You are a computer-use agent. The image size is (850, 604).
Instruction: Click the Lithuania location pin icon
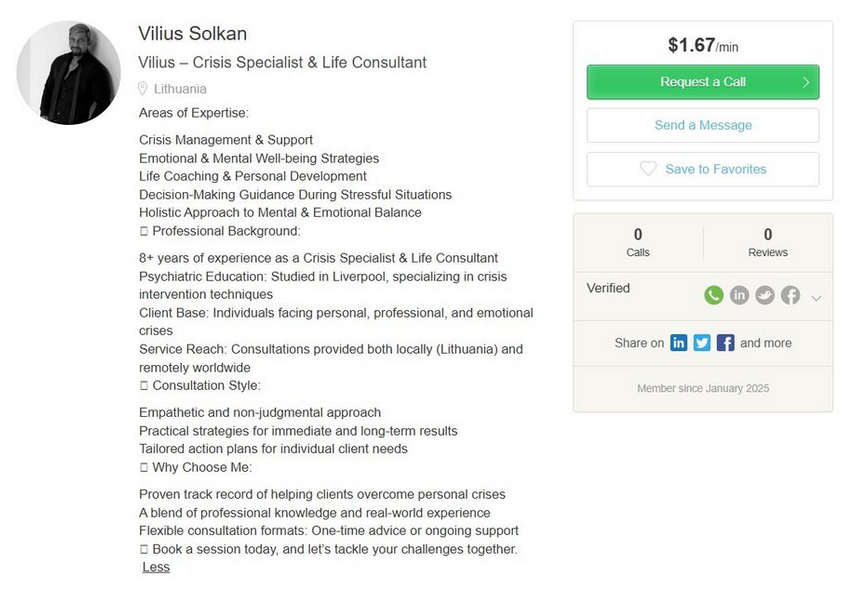(x=143, y=89)
